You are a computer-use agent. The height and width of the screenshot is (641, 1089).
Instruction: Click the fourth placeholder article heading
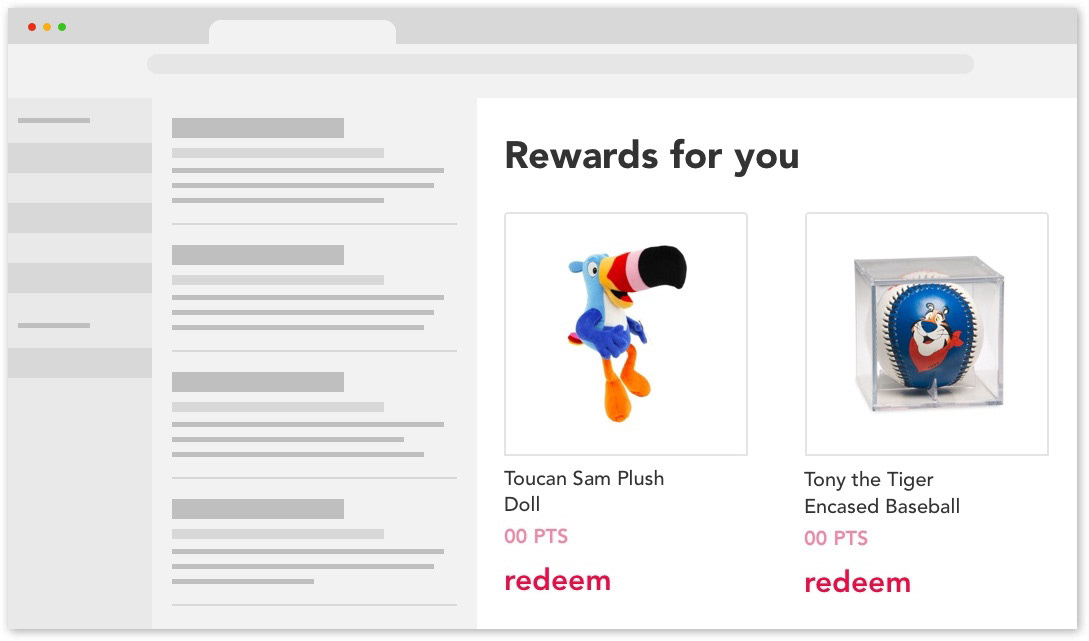258,509
